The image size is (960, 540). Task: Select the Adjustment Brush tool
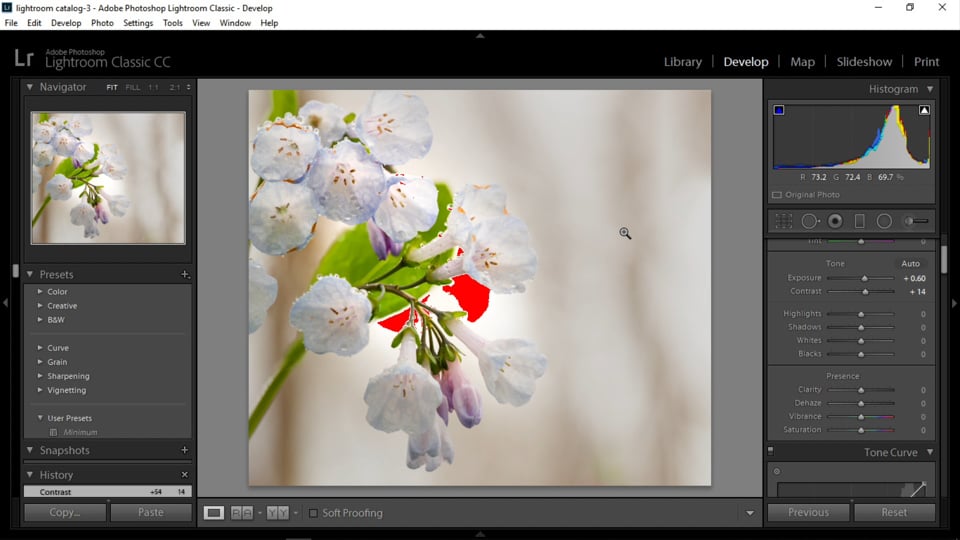[x=917, y=221]
